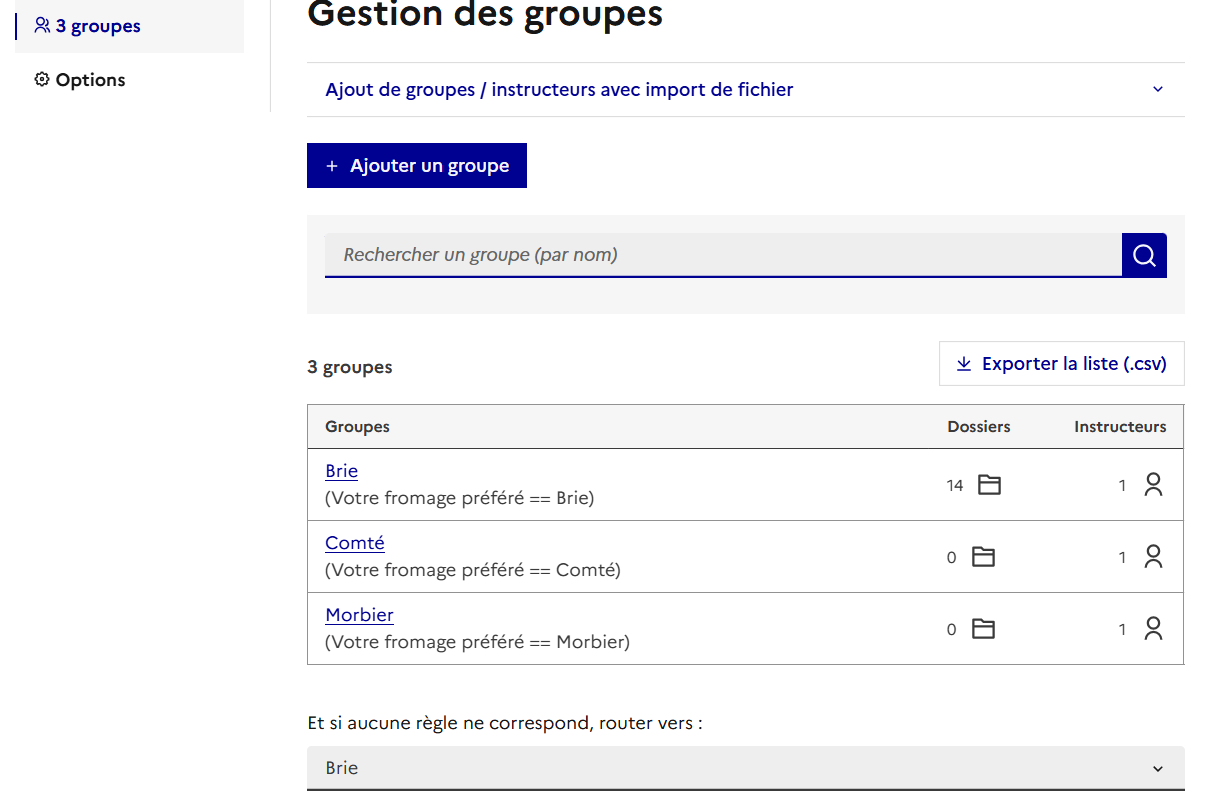Open the default routing group dropdown

[745, 768]
